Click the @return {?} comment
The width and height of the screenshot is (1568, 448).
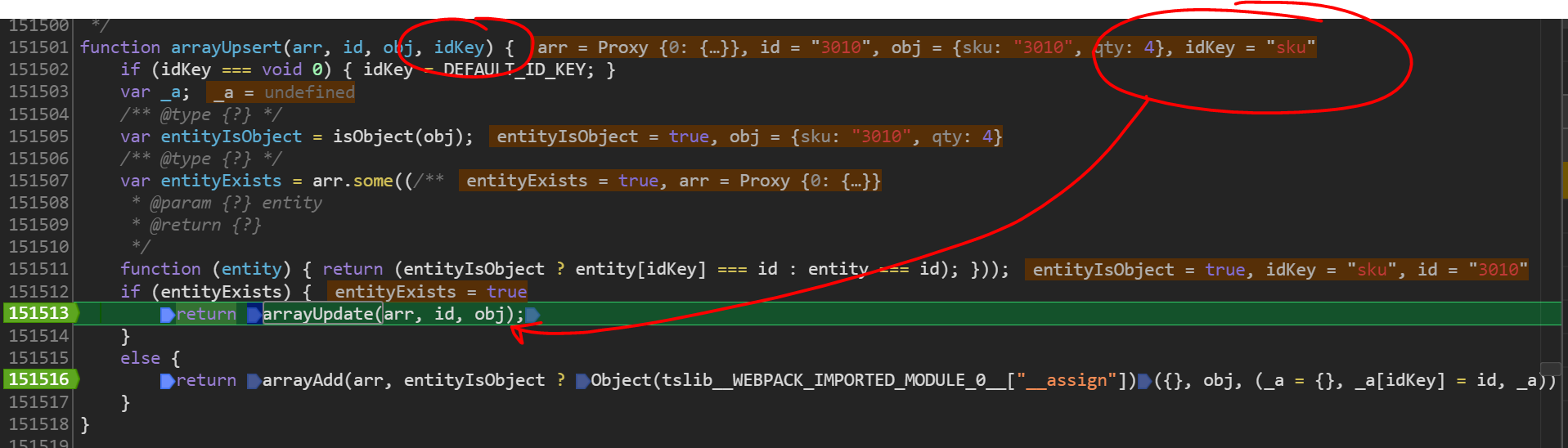click(x=205, y=225)
